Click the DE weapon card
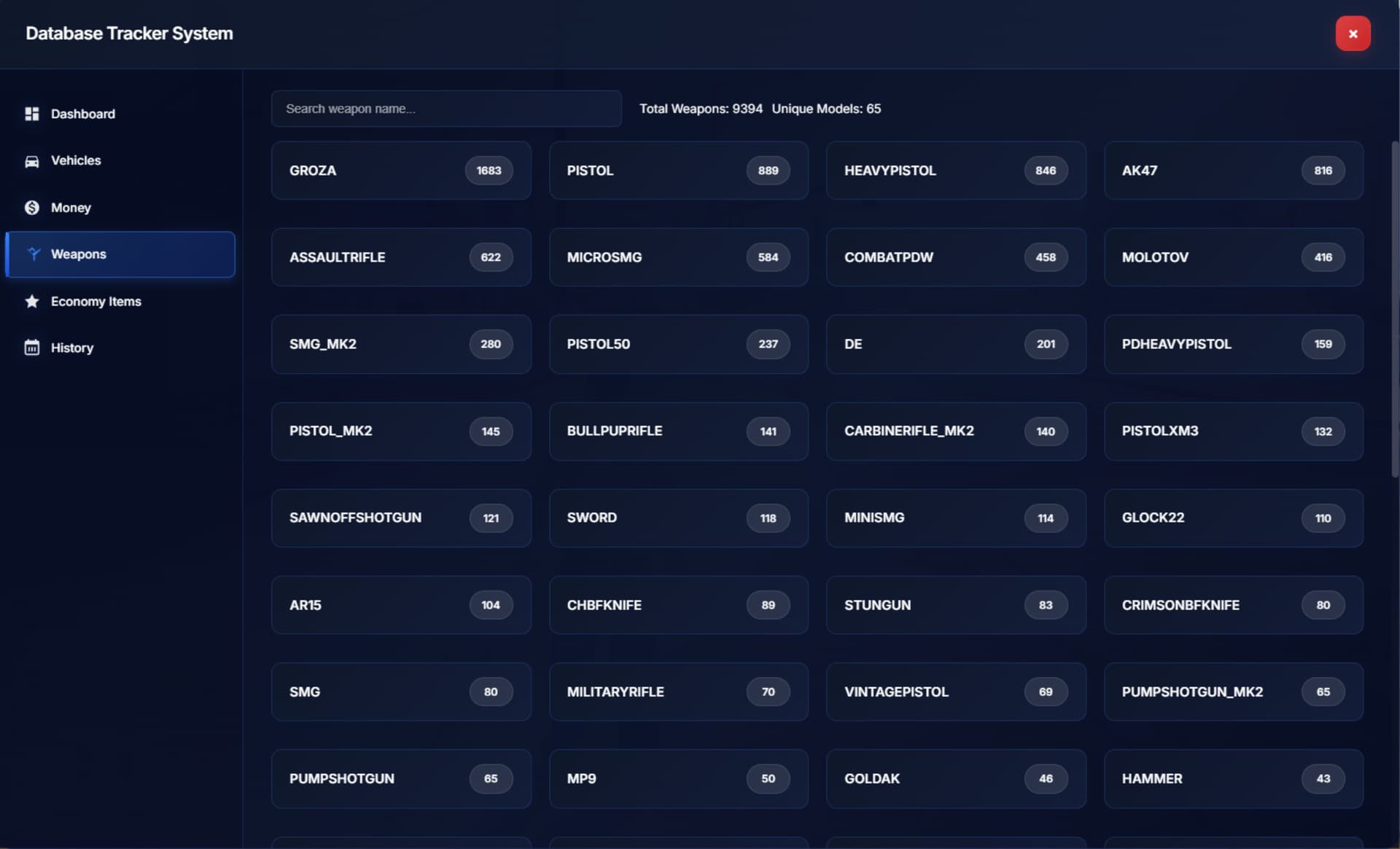The height and width of the screenshot is (849, 1400). [956, 344]
